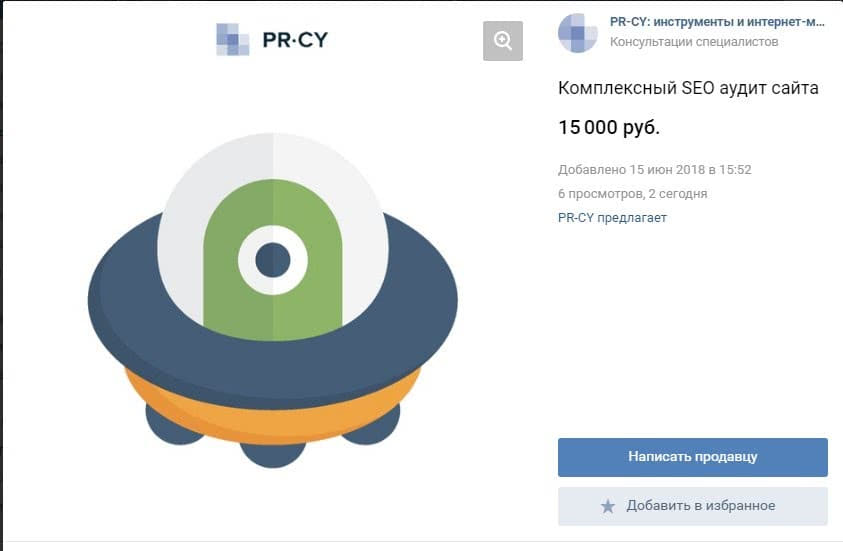Click the title Комплексный SEO аудит сайта
Viewport: 843px width, 551px height.
pos(688,88)
